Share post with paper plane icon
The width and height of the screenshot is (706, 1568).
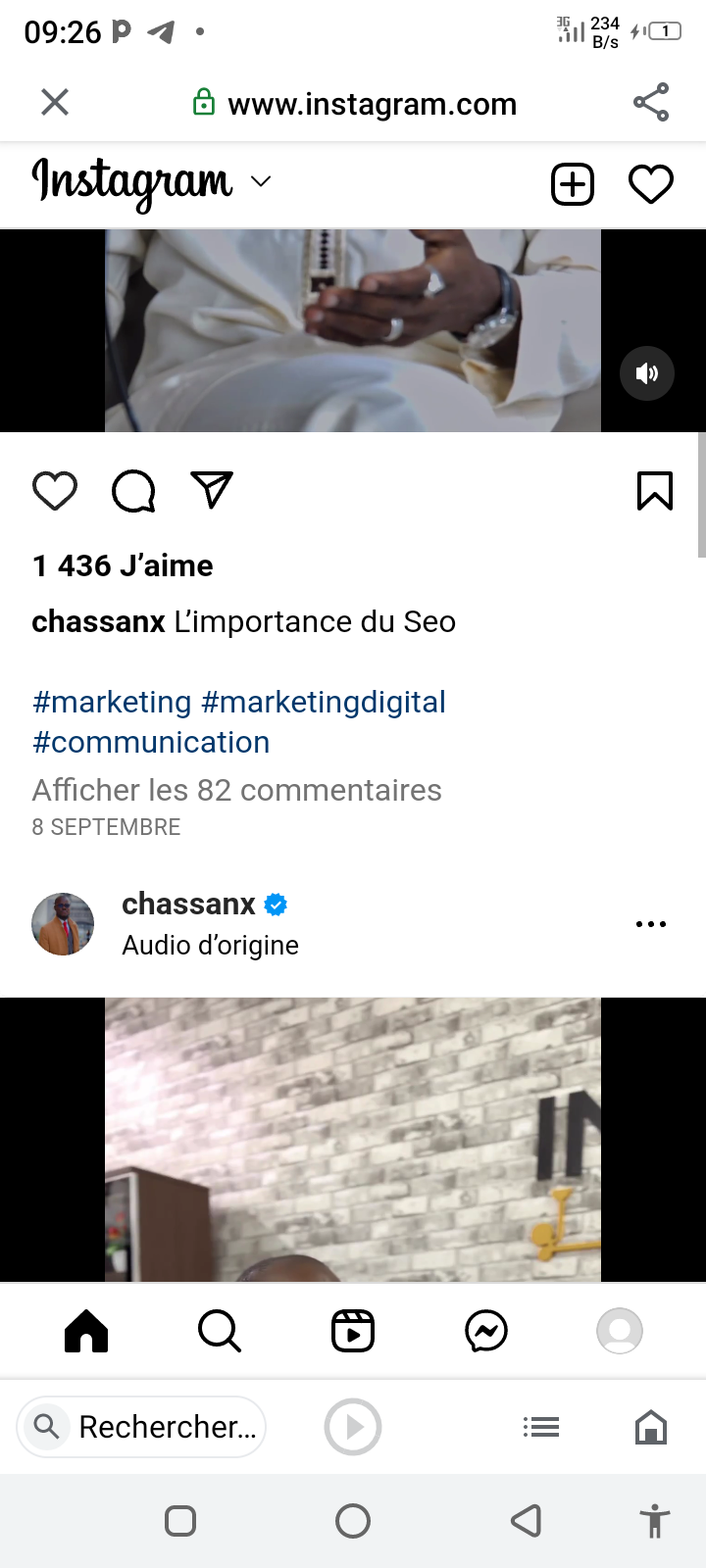coord(212,490)
